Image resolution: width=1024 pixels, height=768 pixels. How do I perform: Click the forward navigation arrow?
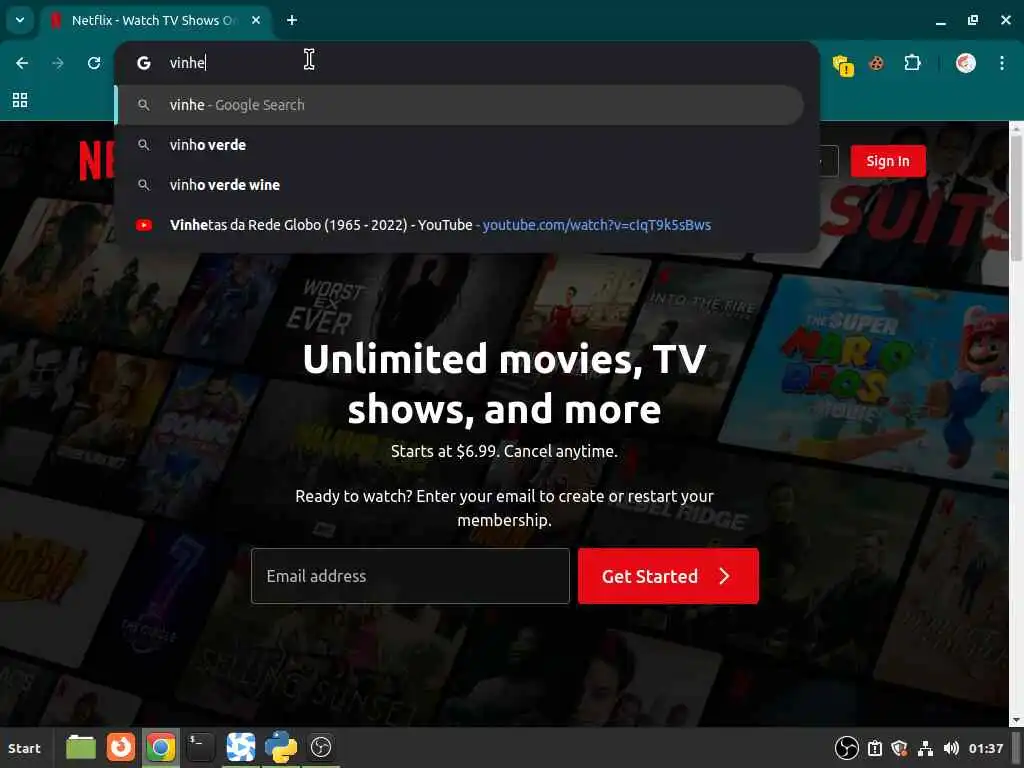point(58,63)
